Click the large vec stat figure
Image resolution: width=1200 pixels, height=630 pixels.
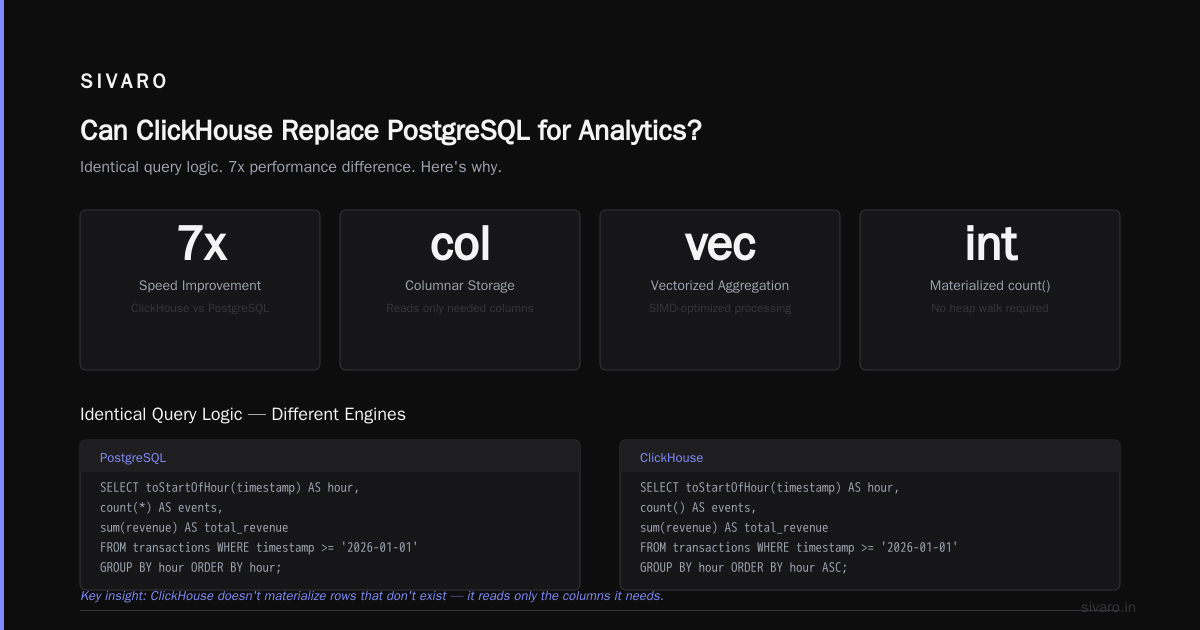(x=720, y=243)
